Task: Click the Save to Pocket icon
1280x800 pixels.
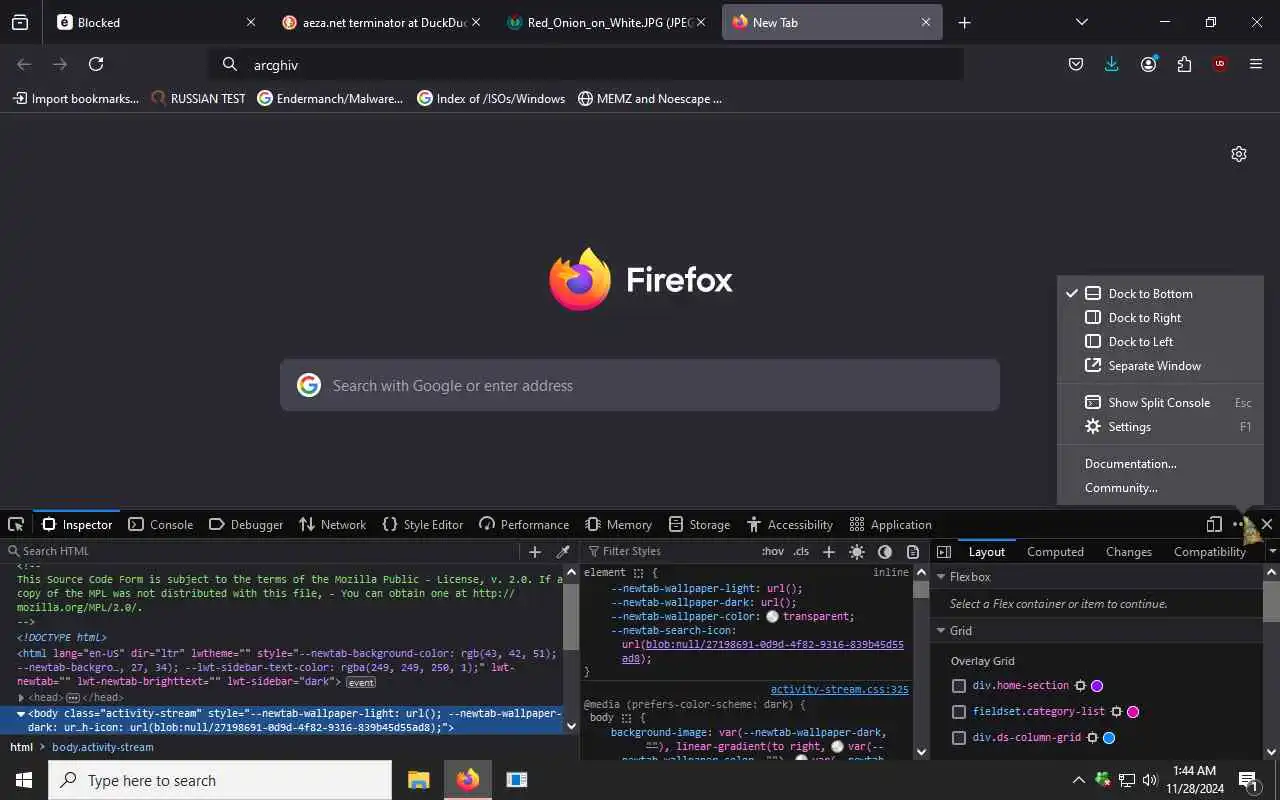Action: [1076, 64]
